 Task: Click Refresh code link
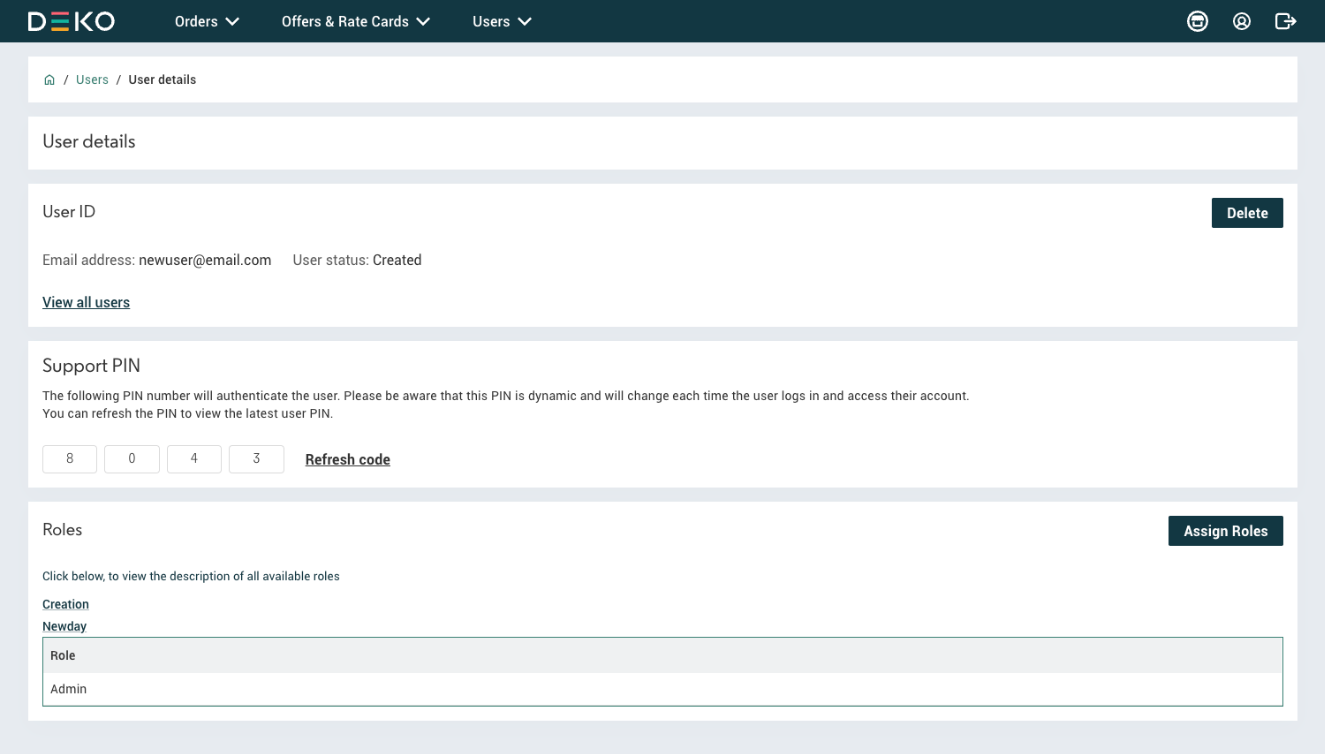(348, 460)
